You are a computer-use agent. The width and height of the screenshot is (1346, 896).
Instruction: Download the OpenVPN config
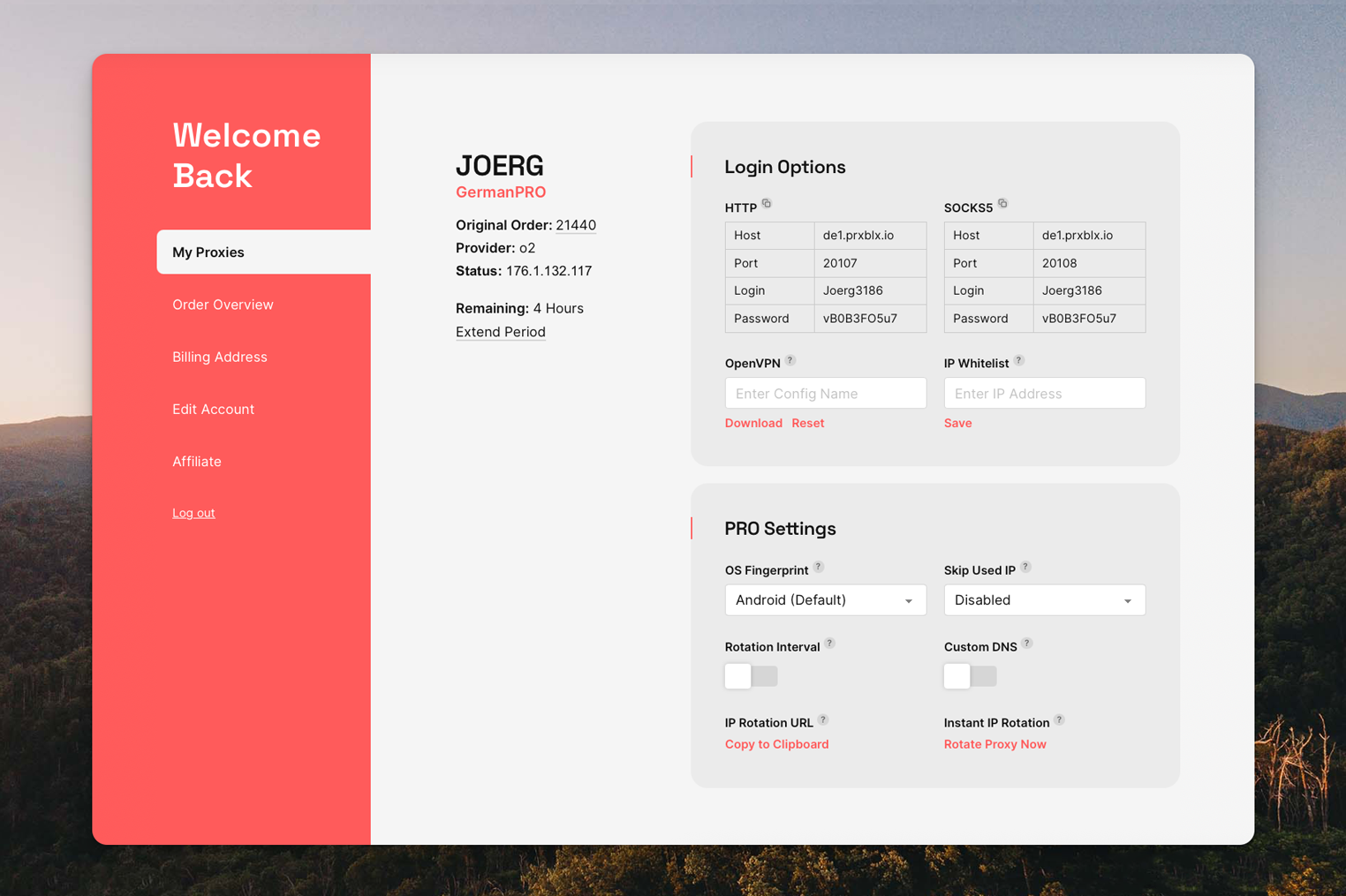click(x=753, y=423)
